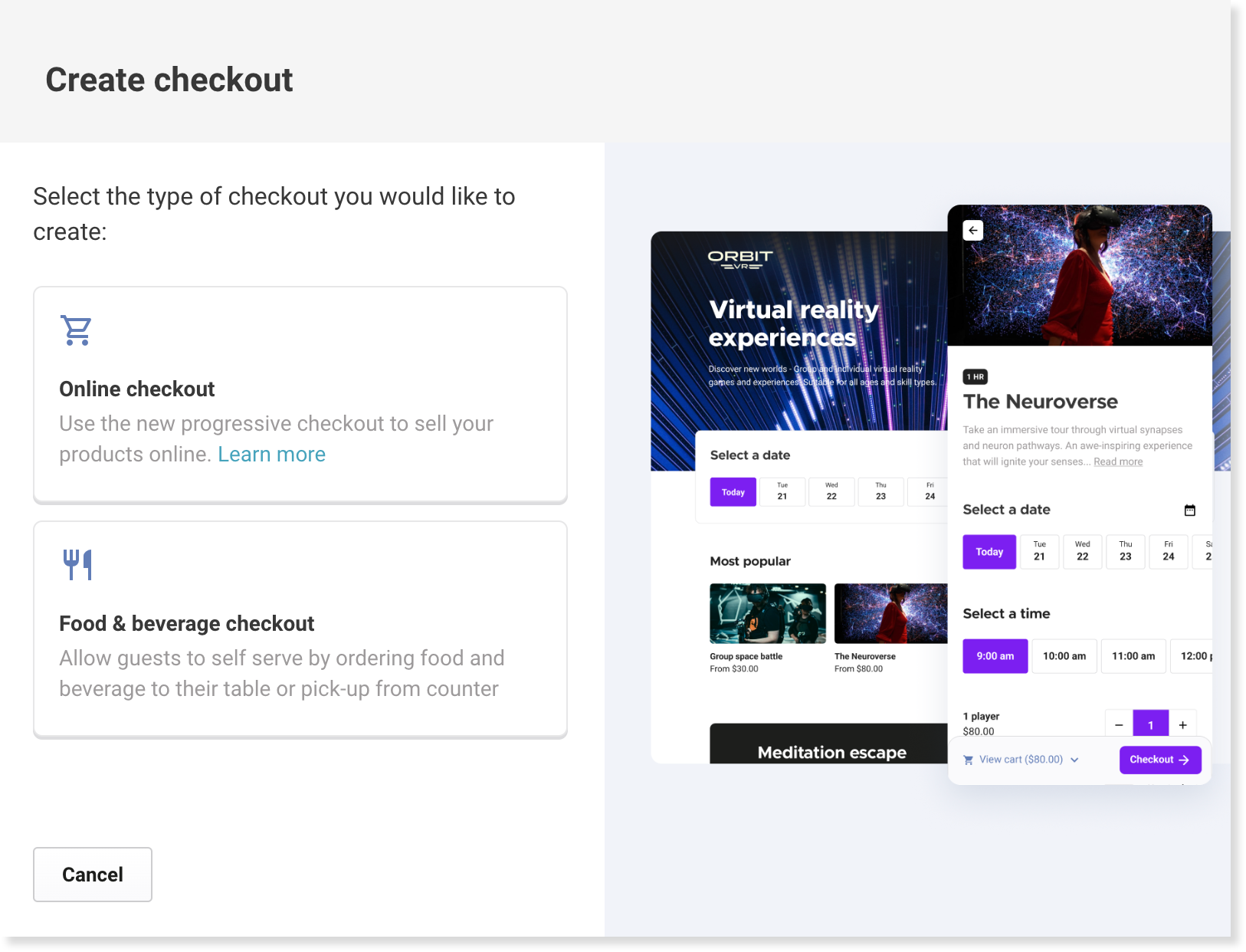
Task: Click the Cancel button
Action: click(x=93, y=875)
